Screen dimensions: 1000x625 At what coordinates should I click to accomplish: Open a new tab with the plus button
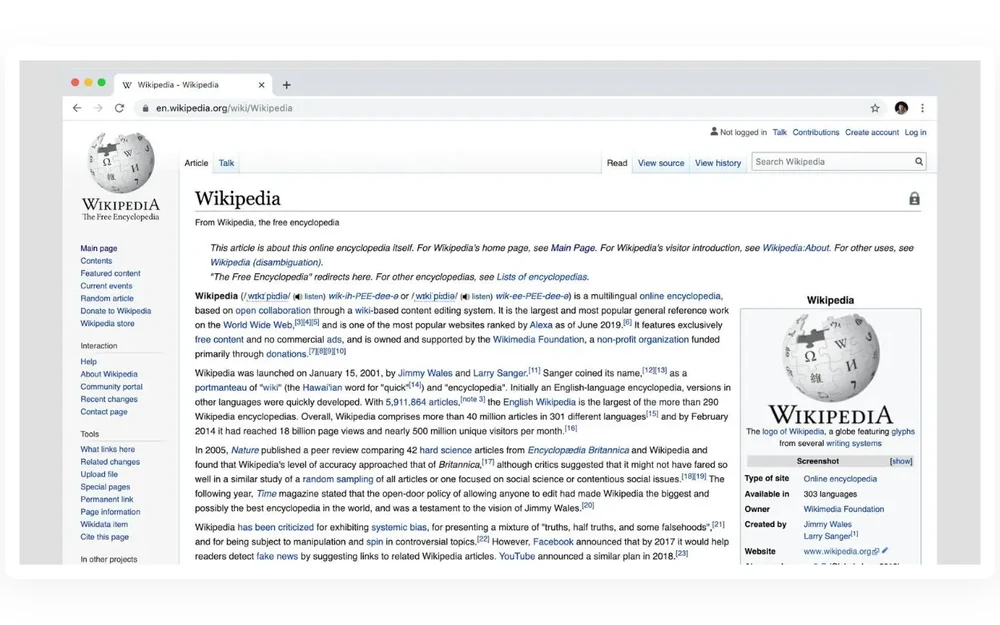(286, 85)
